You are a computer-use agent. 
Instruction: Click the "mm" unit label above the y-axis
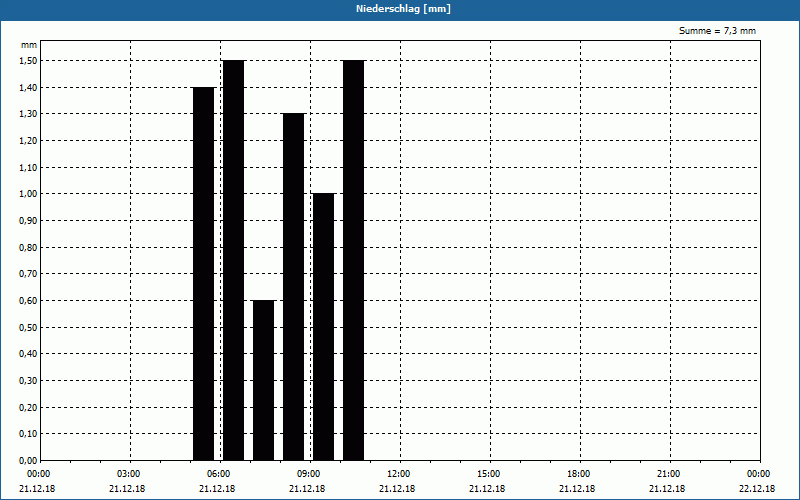[x=29, y=45]
